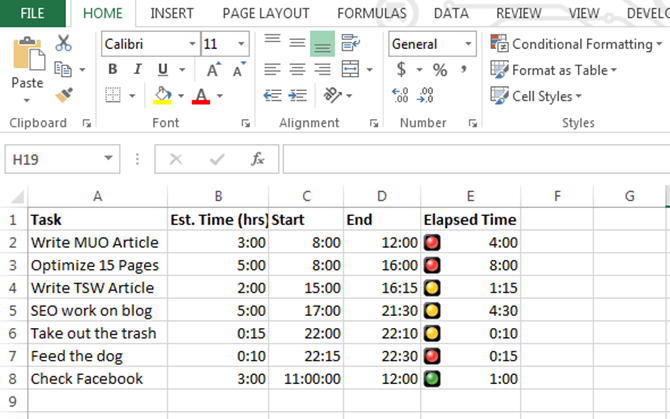
Task: Apply the yellow fill color swatch
Action: pyautogui.click(x=163, y=96)
